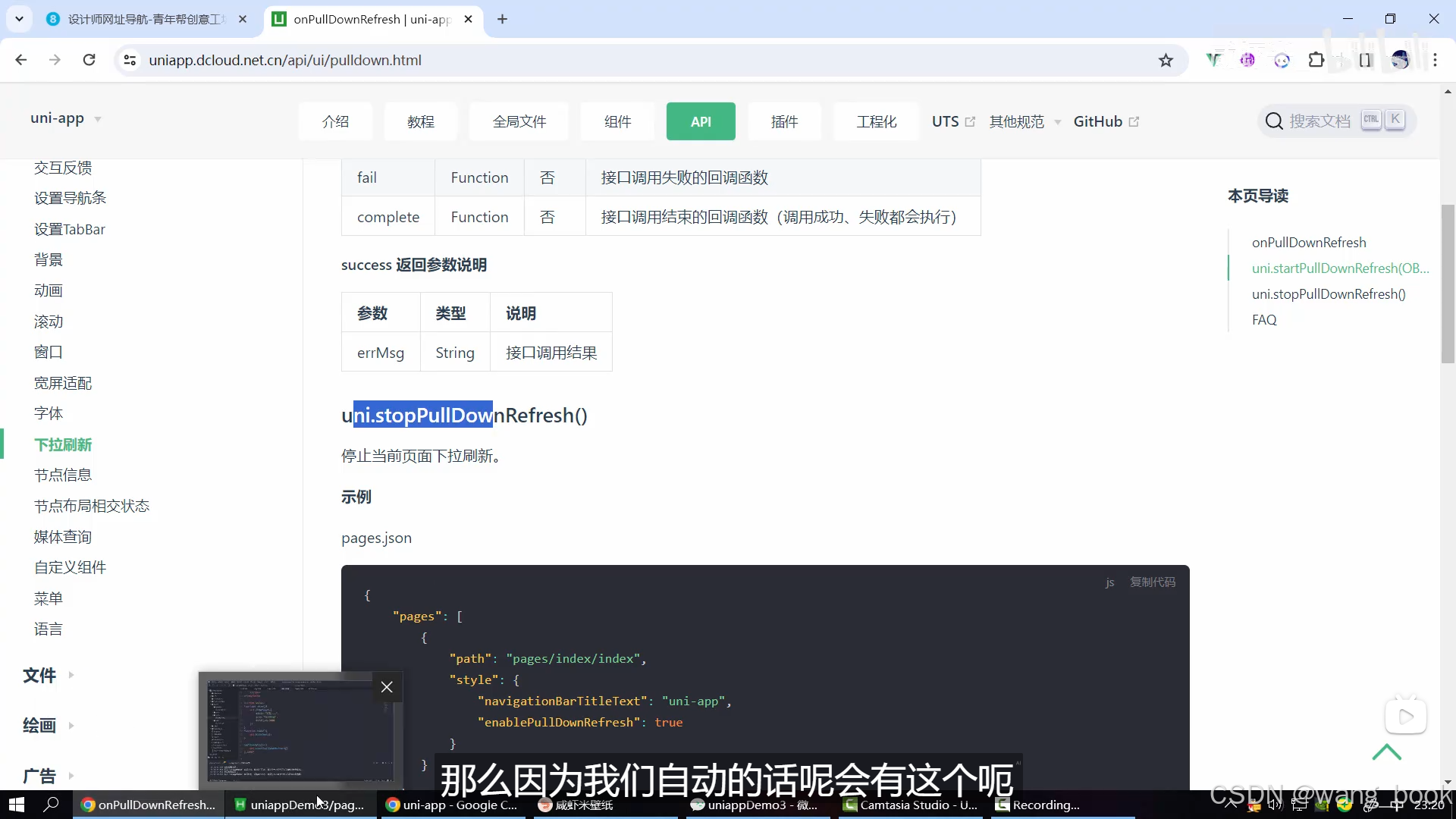Open sidebar item 滚动
The image size is (1456, 819).
[48, 322]
